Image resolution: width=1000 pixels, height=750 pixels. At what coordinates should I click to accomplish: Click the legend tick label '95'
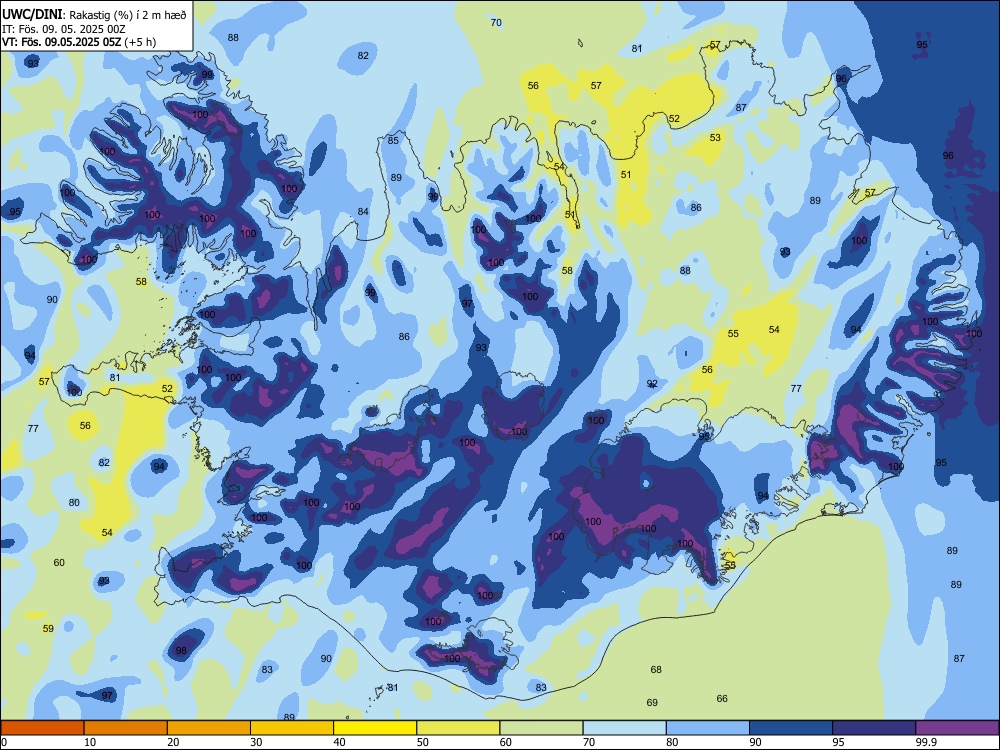[x=839, y=742]
